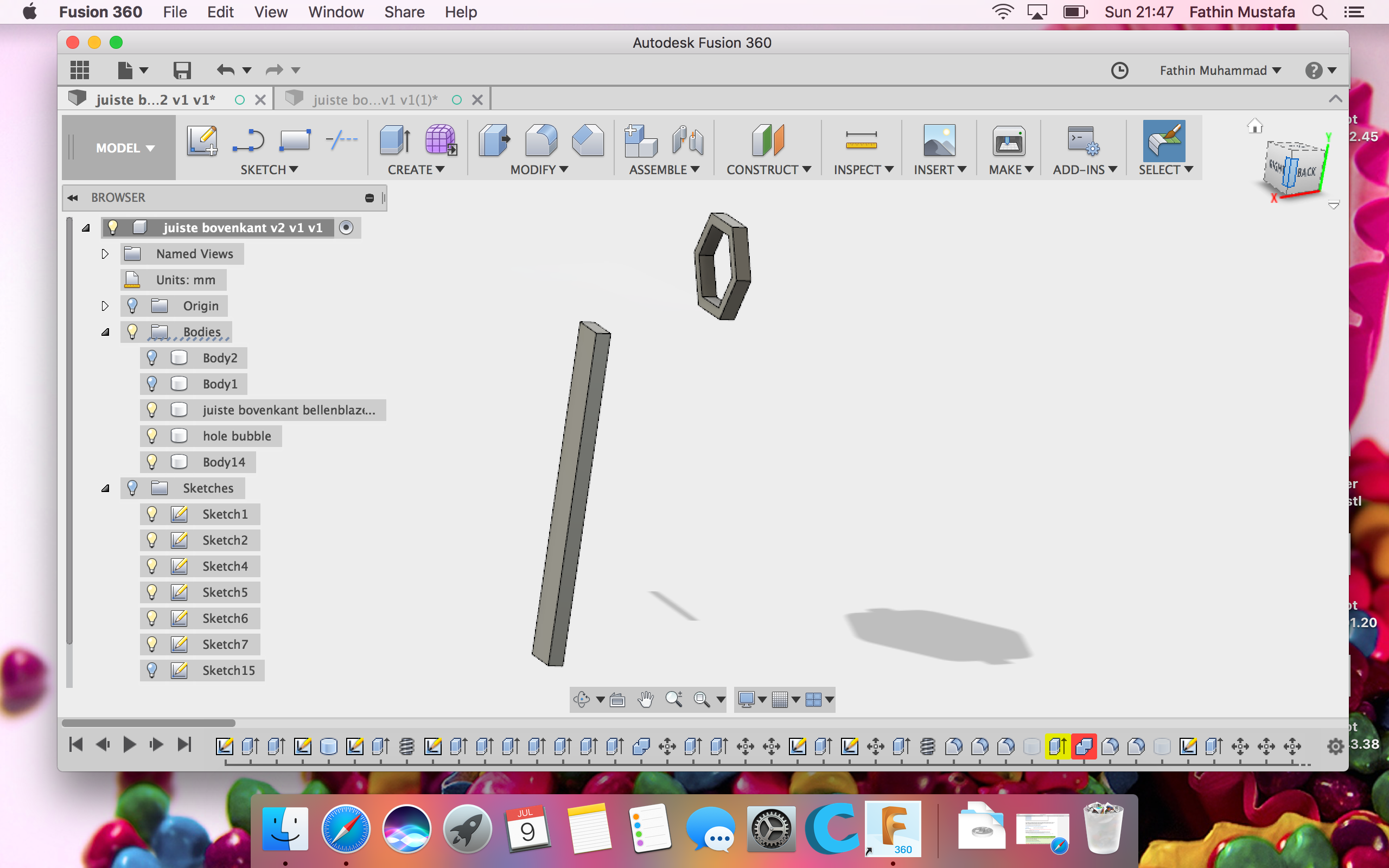Click the 3D Print make icon
Viewport: 1389px width, 868px height.
pyautogui.click(x=1009, y=140)
